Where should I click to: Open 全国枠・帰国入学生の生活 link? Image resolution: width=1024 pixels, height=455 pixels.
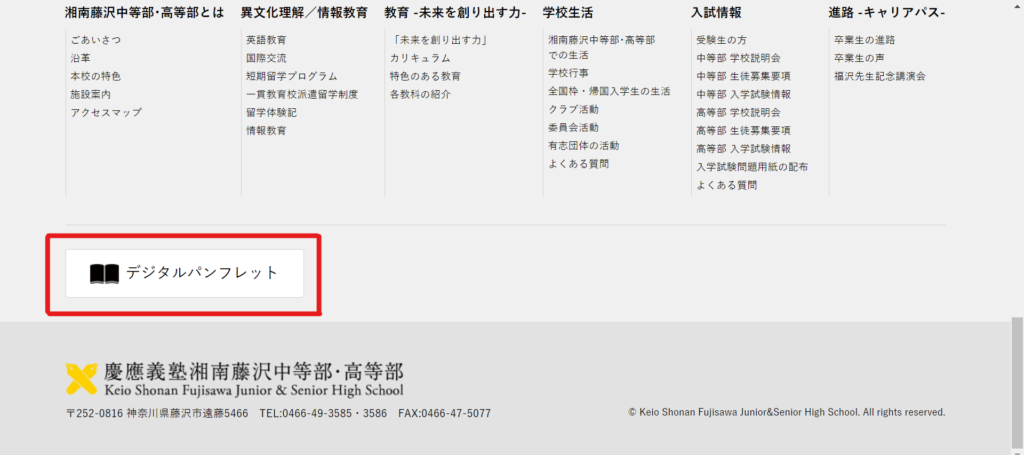click(609, 91)
